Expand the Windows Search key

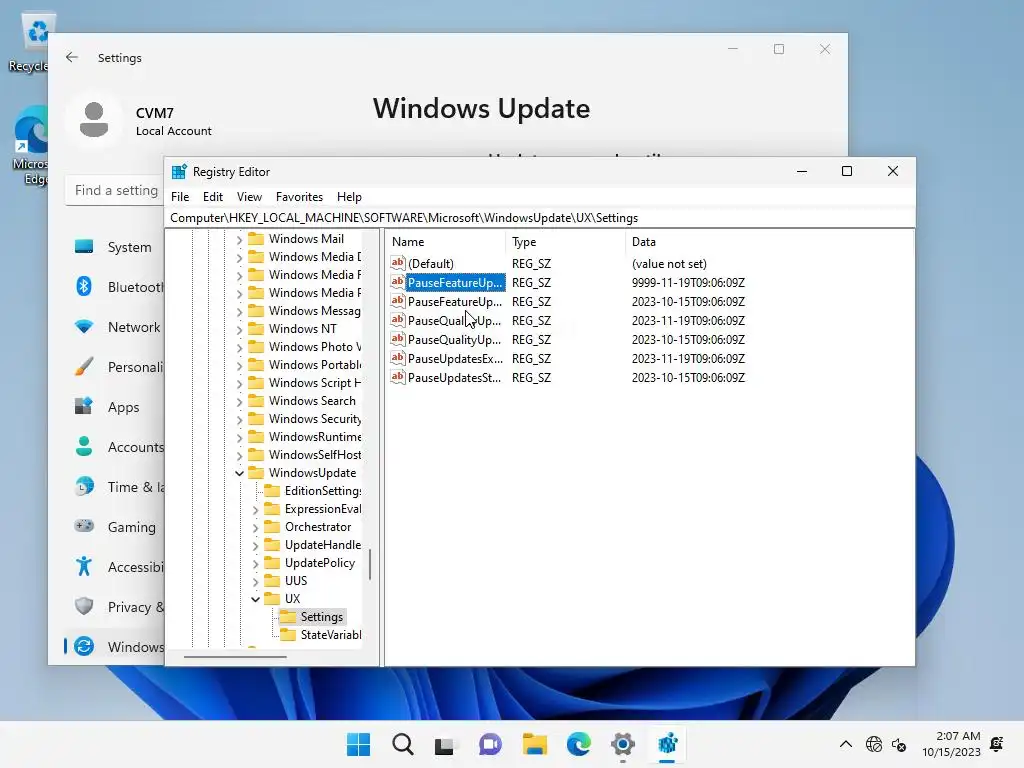tap(239, 402)
